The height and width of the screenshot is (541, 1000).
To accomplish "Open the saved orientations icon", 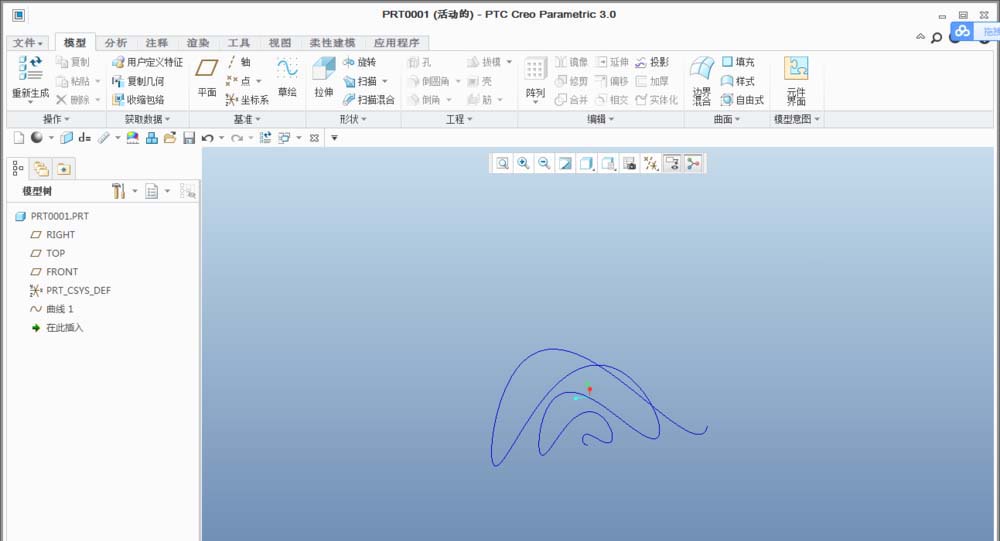I will point(608,164).
